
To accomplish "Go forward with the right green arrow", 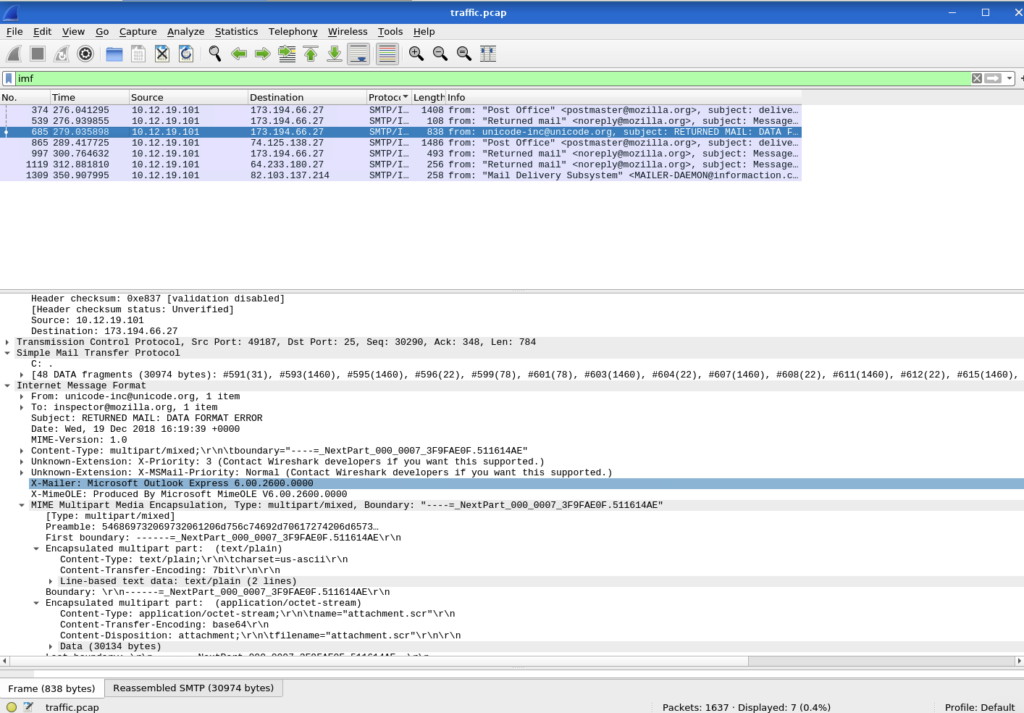I will (263, 54).
